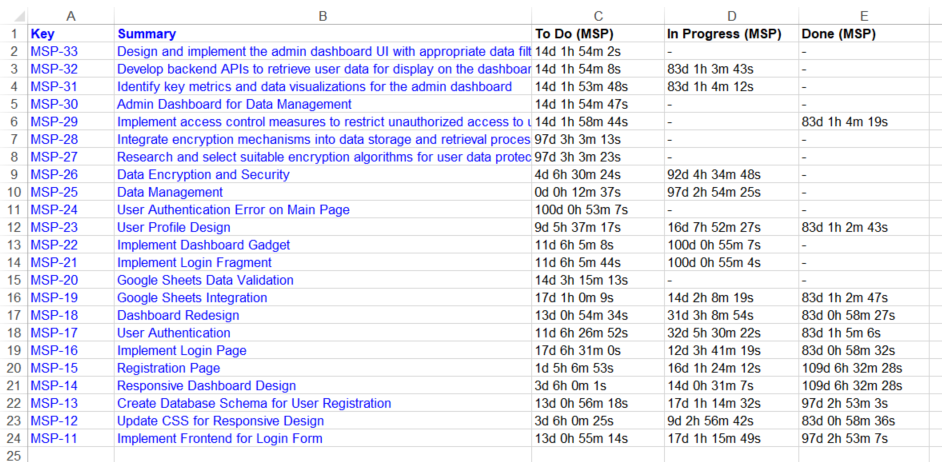Viewport: 942px width, 462px height.
Task: Click the 'User Profile Design' summary
Action: click(x=174, y=228)
